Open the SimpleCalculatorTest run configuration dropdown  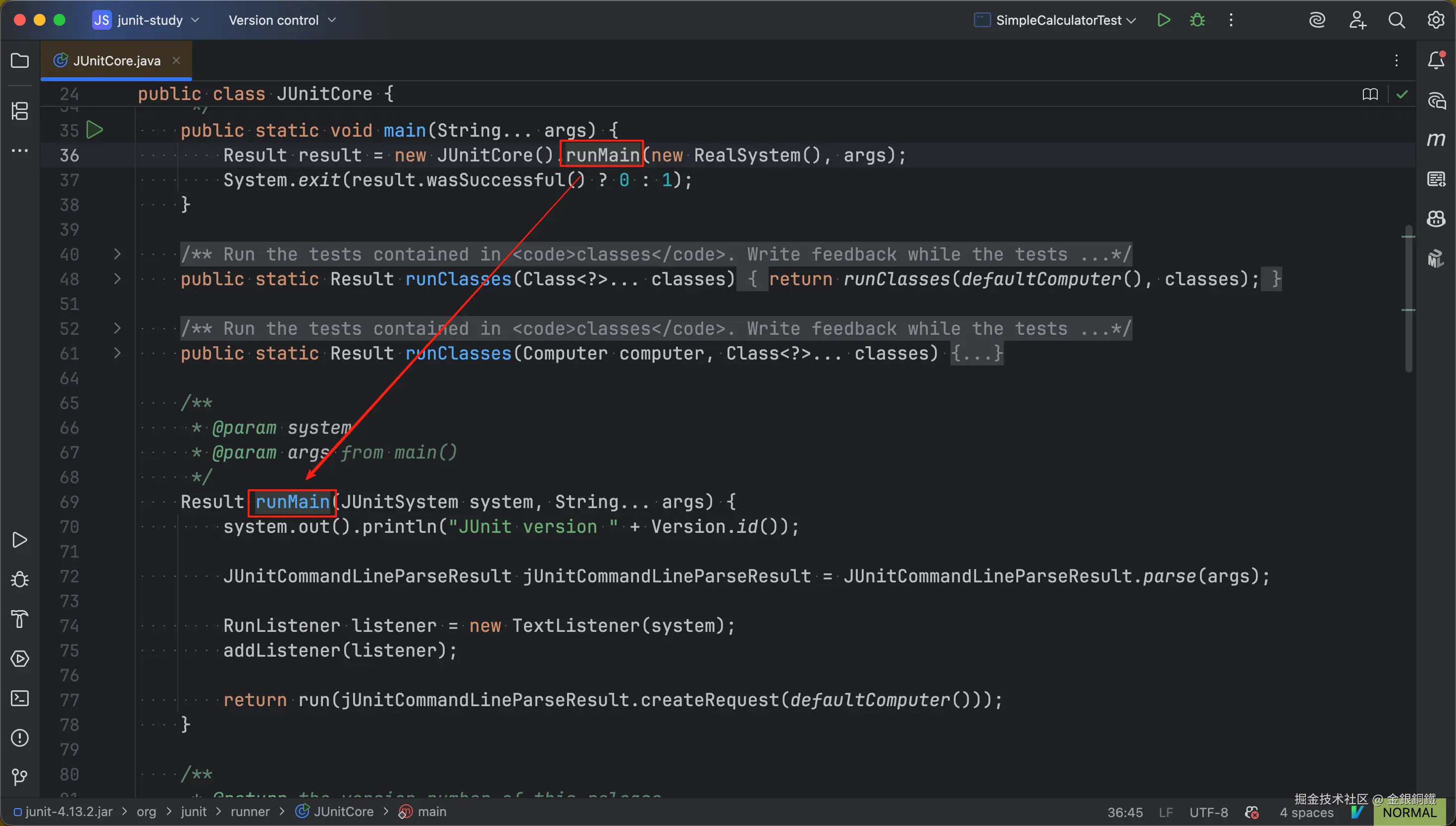(1058, 20)
